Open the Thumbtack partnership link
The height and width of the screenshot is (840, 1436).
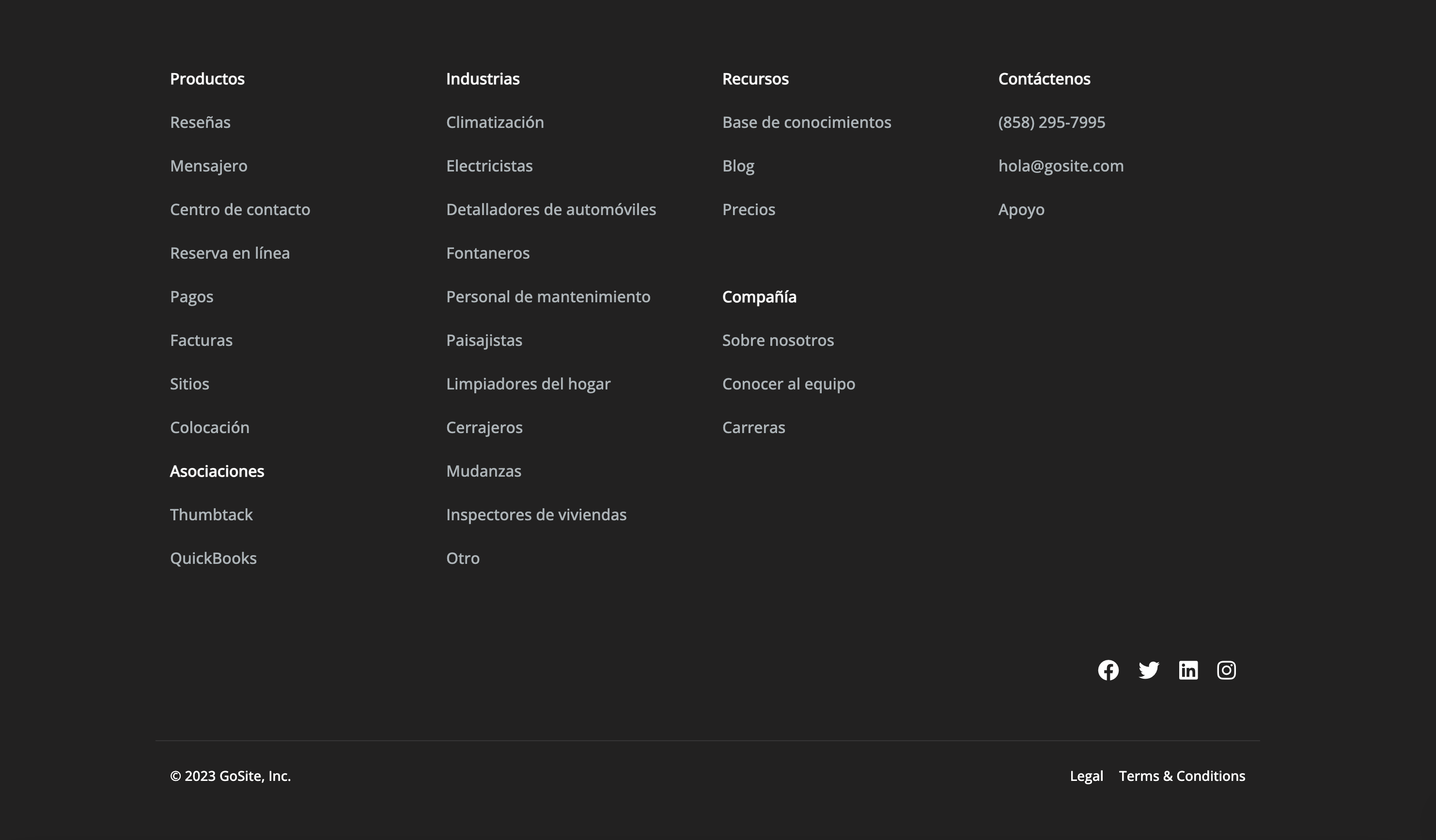coord(211,514)
